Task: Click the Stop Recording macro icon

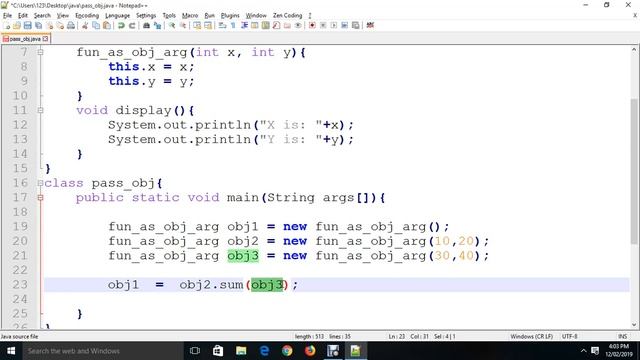Action: point(323,25)
